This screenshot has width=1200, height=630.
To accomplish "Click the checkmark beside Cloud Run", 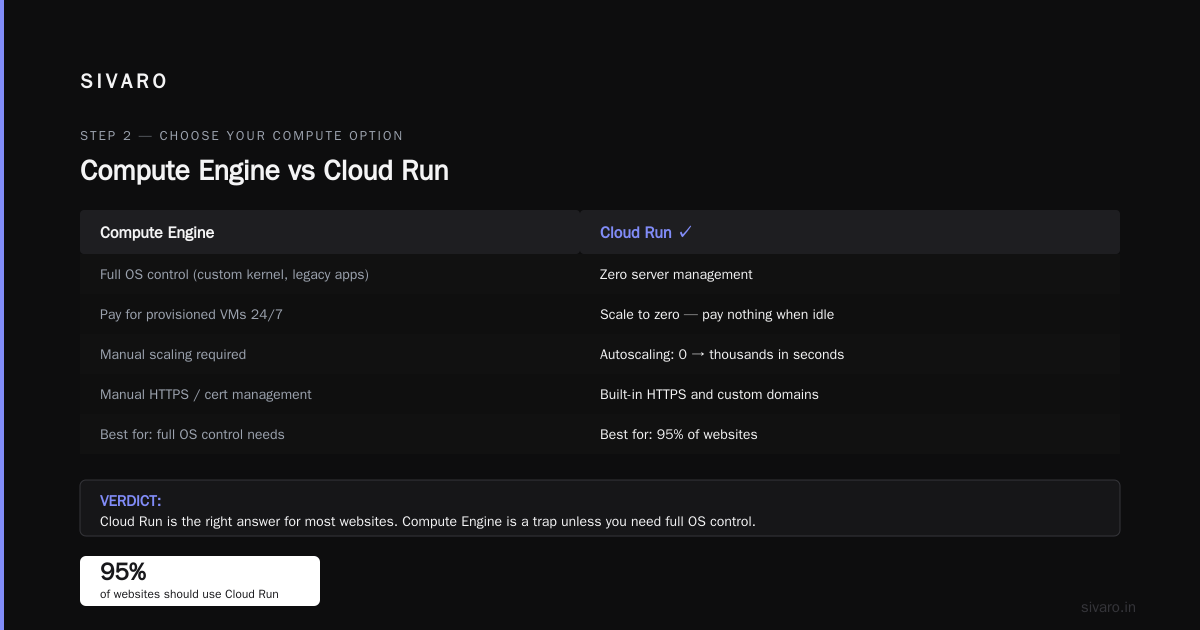I will coord(685,232).
